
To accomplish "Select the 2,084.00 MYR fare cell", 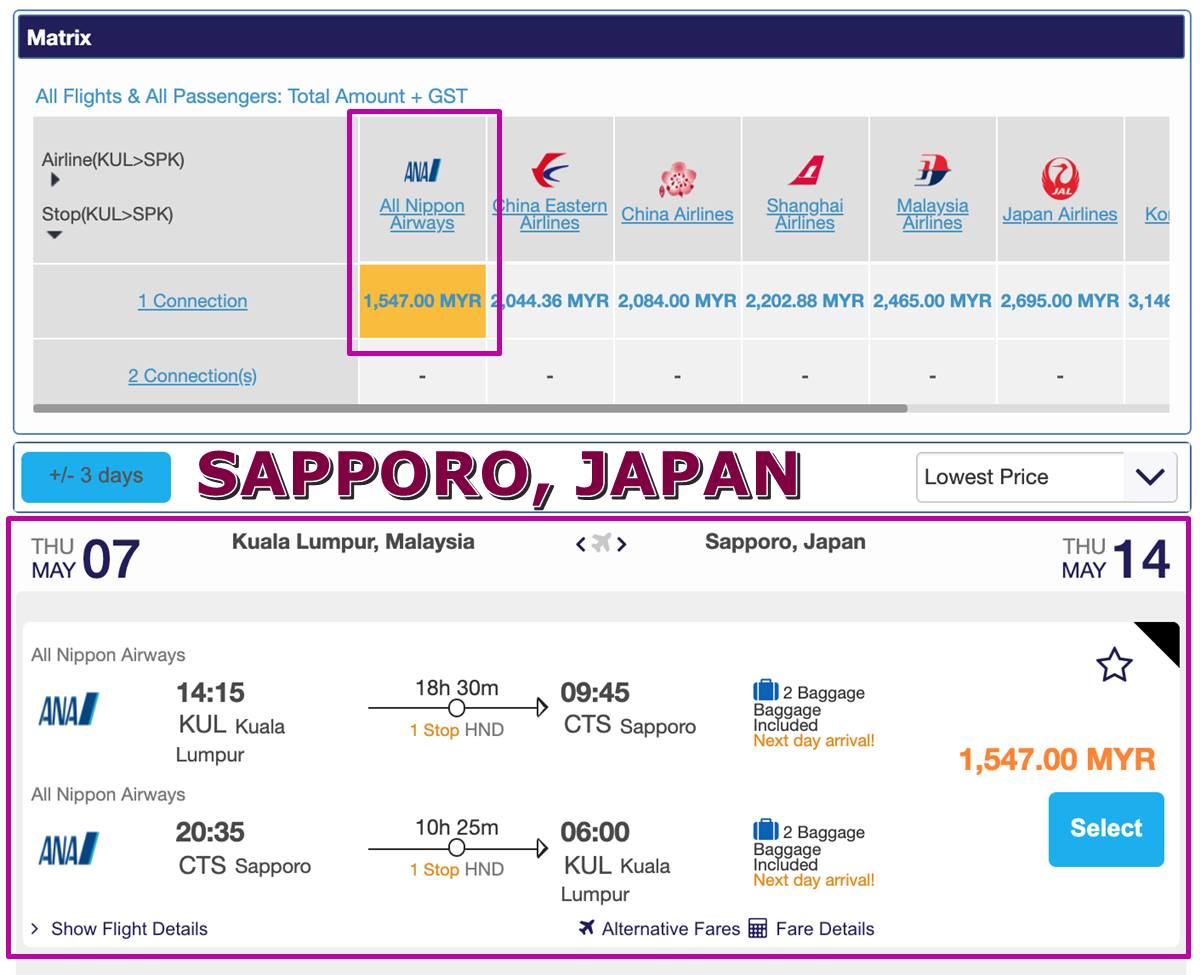I will click(677, 301).
